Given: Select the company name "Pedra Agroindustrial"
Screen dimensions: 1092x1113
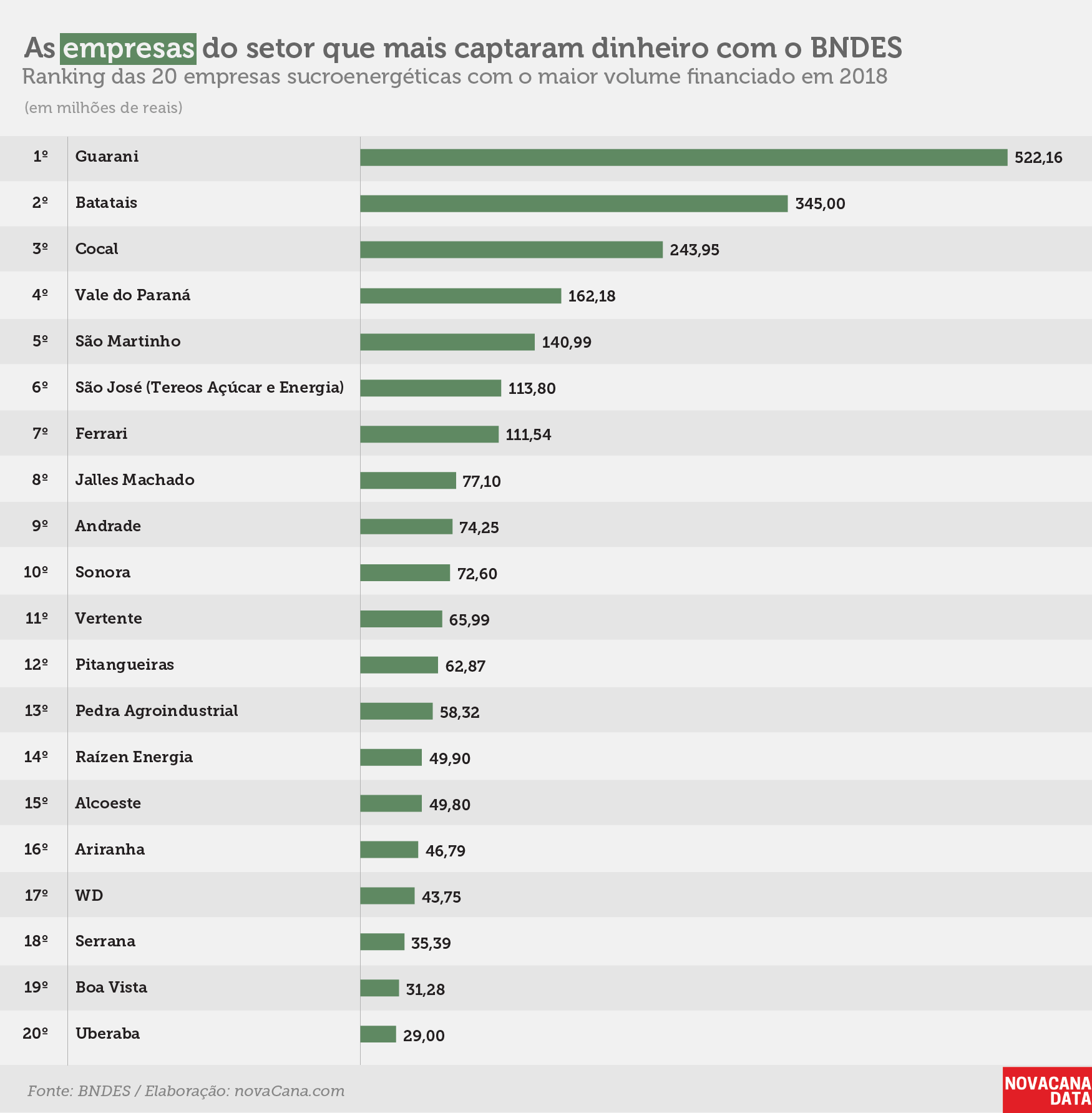Looking at the screenshot, I should tap(157, 711).
